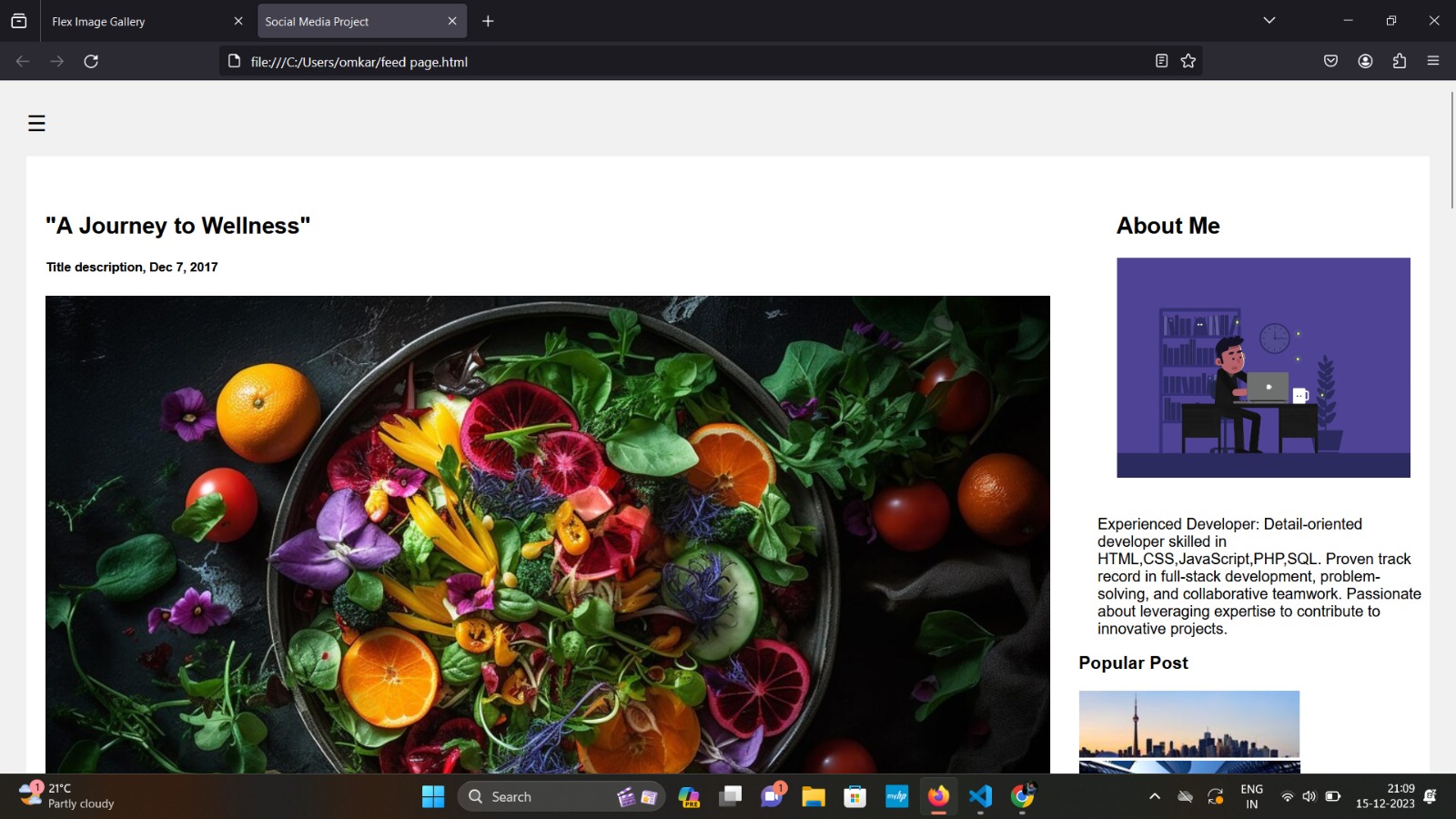Open the Firefox View icon

point(19,21)
